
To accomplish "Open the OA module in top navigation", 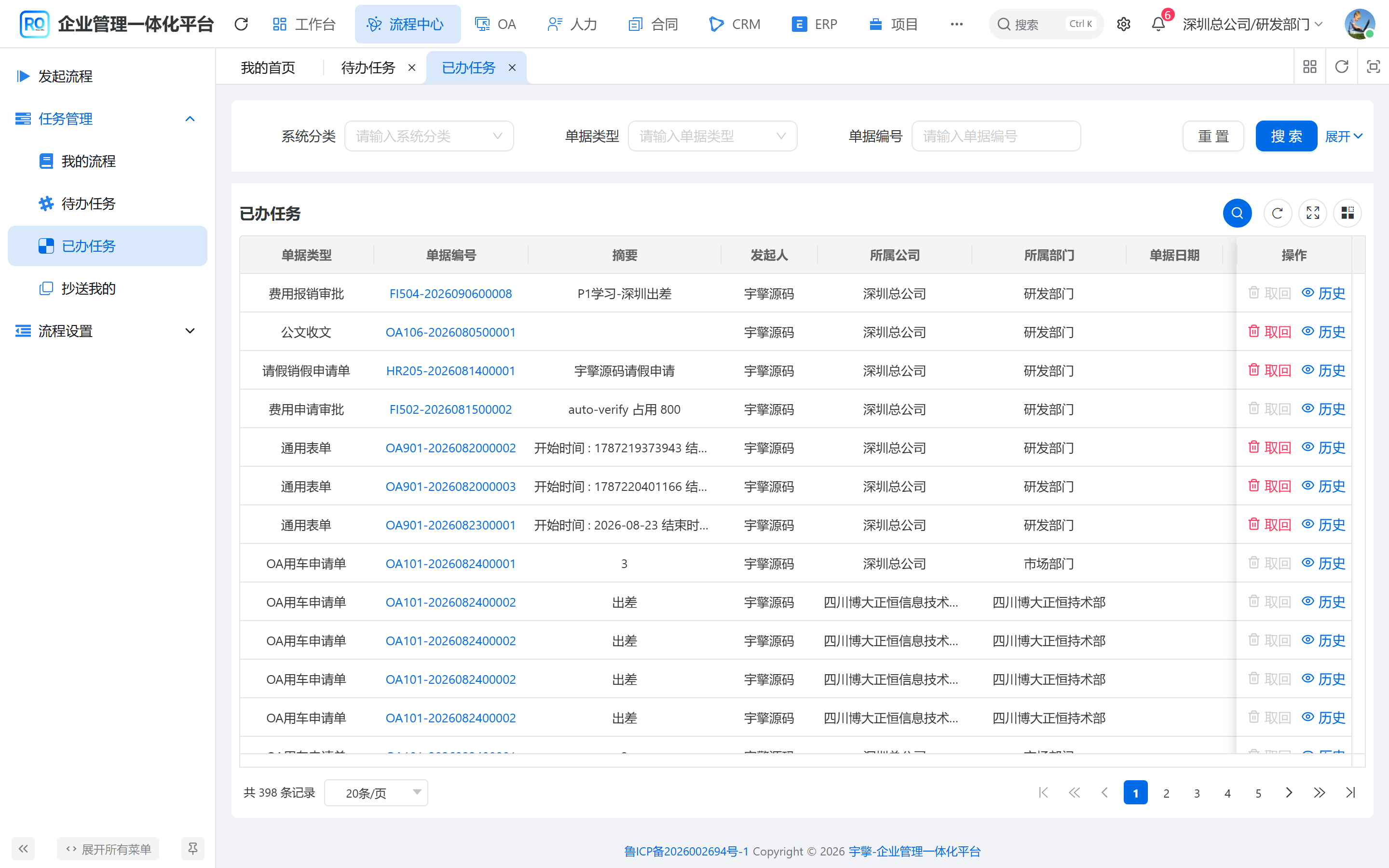I will (496, 24).
